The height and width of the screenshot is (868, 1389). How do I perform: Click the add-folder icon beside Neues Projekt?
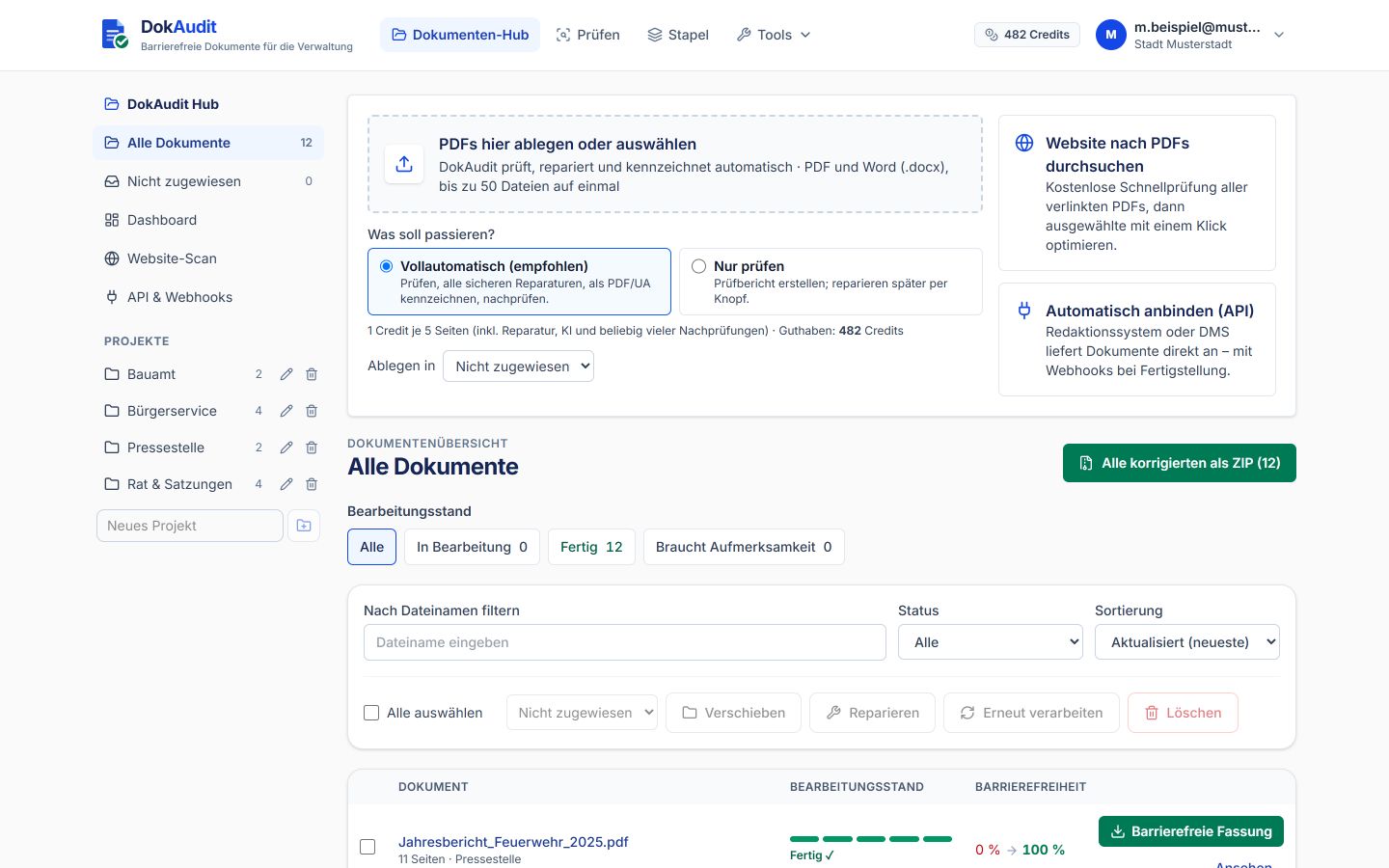304,526
